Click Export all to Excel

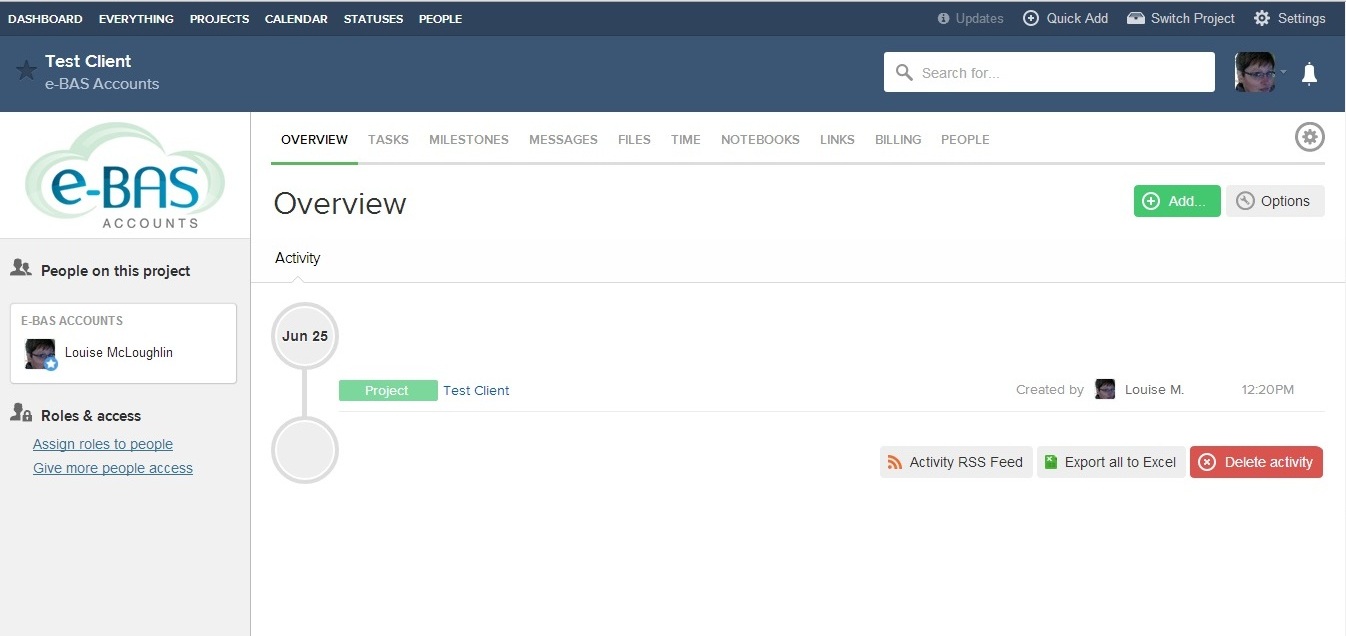pos(1111,462)
